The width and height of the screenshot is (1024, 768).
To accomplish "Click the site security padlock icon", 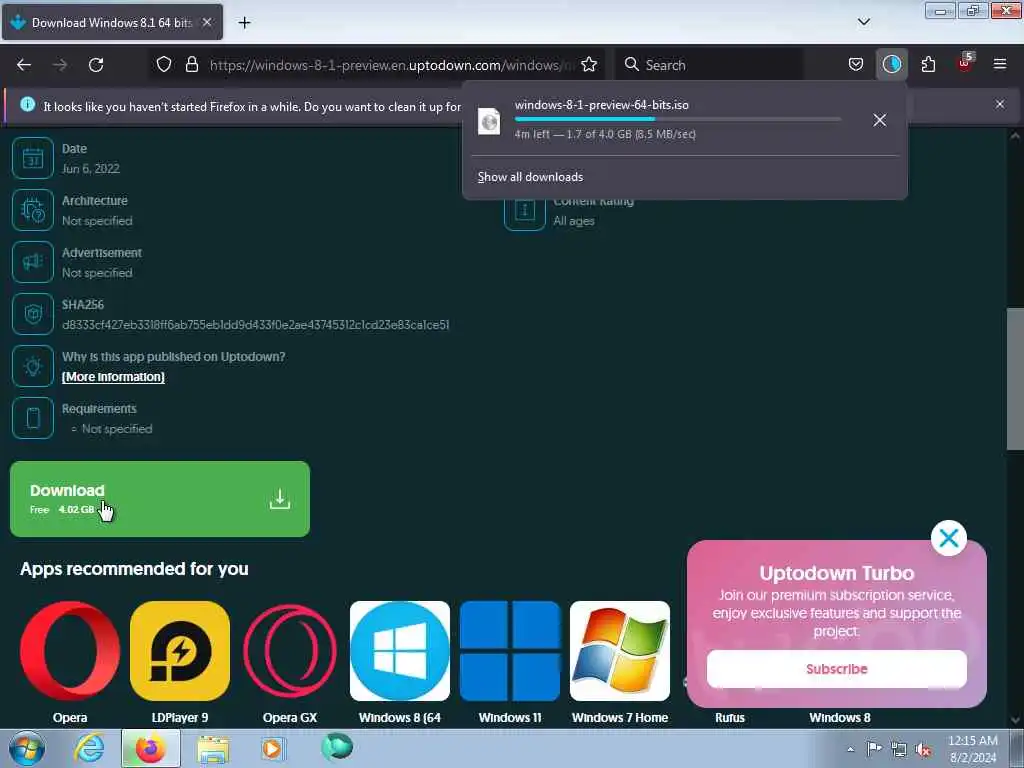I will (x=191, y=64).
